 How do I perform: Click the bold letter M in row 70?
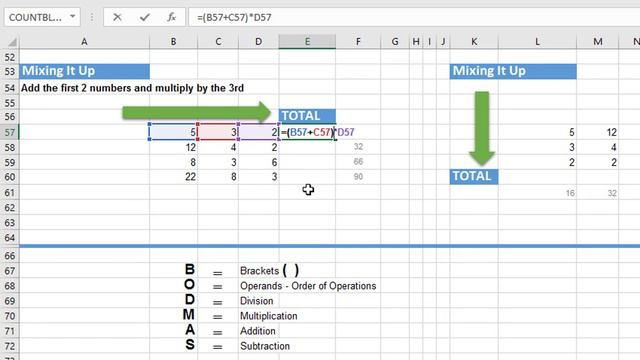tap(189, 315)
